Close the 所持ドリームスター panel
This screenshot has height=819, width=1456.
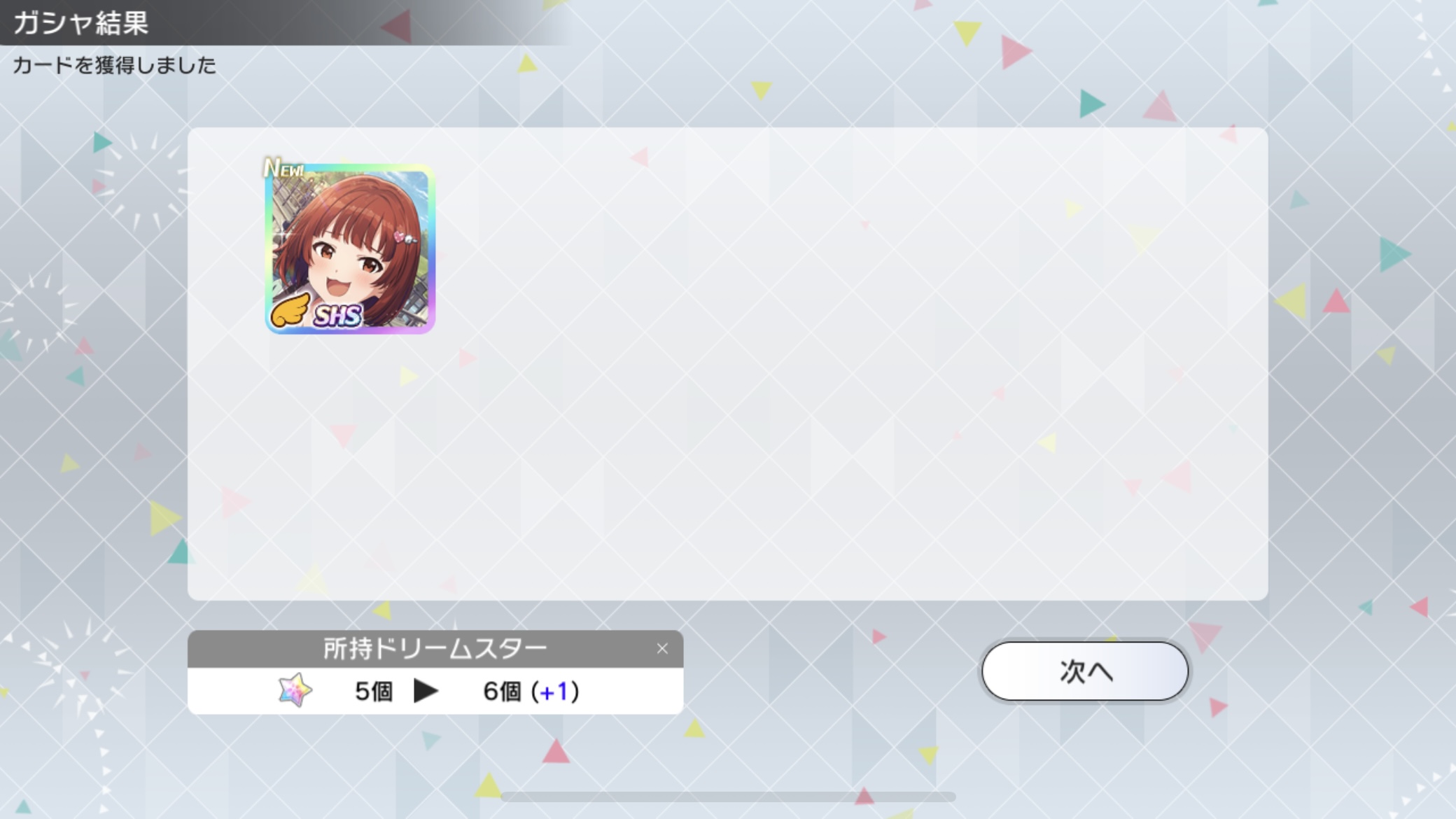point(662,649)
